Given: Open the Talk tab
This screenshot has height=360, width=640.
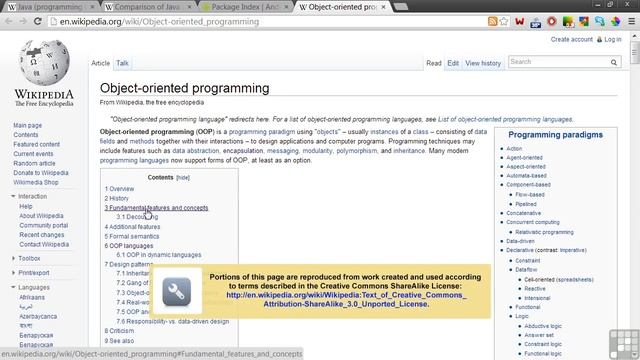Looking at the screenshot, I should [122, 63].
